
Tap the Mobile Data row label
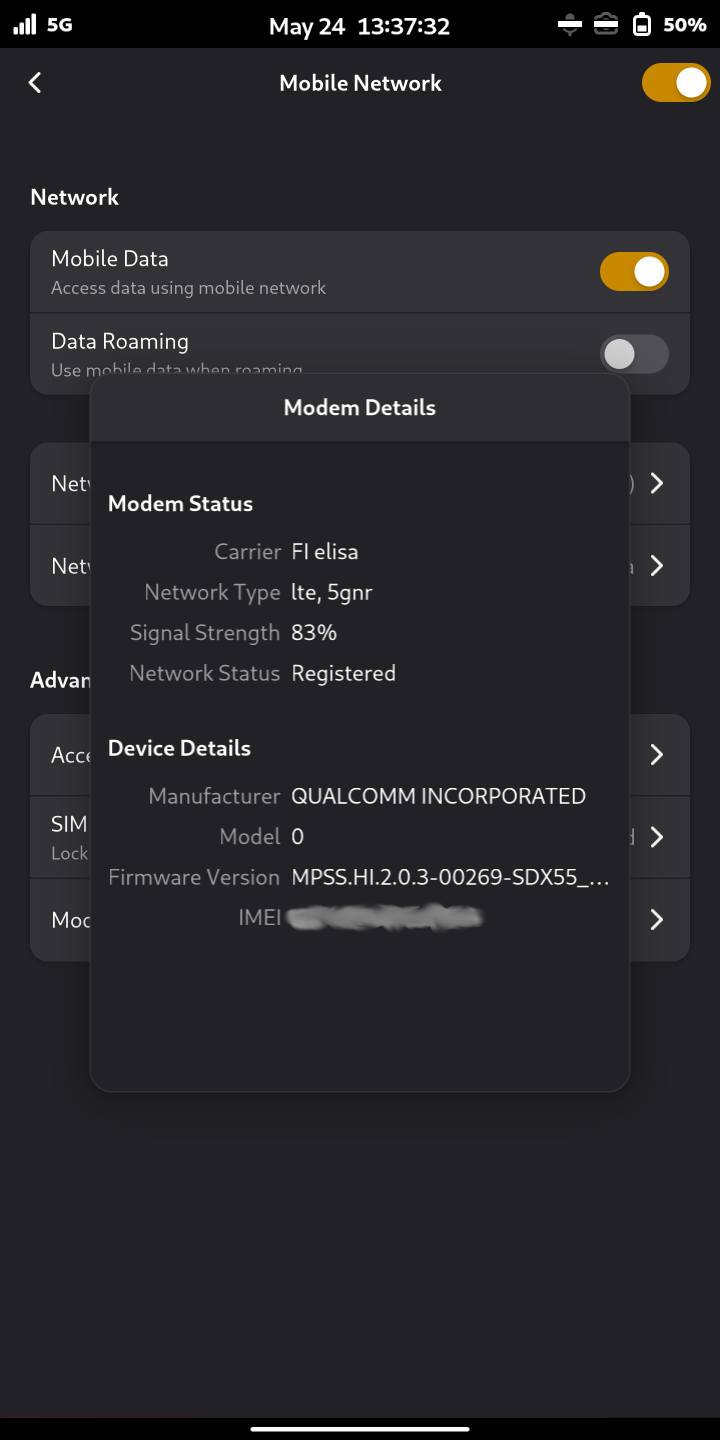110,259
